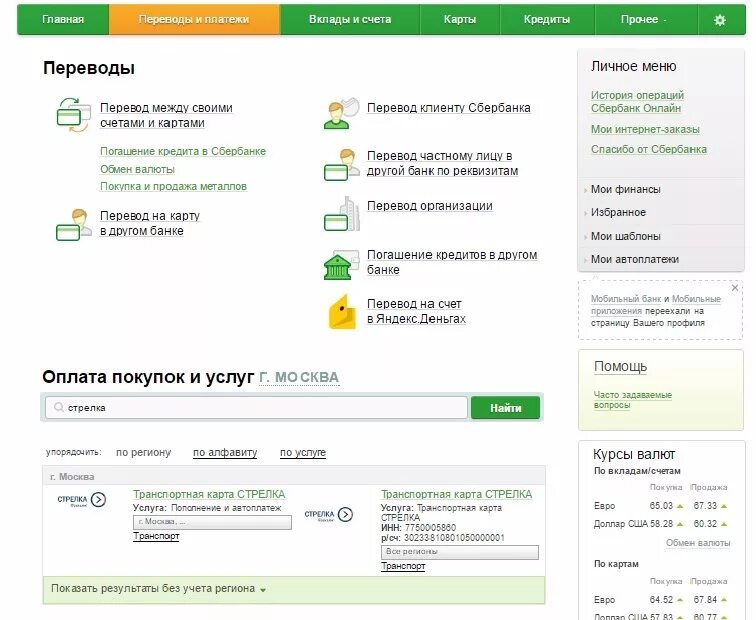Click the Все регионы field
Screen dimensions: 756x620
pos(459,552)
